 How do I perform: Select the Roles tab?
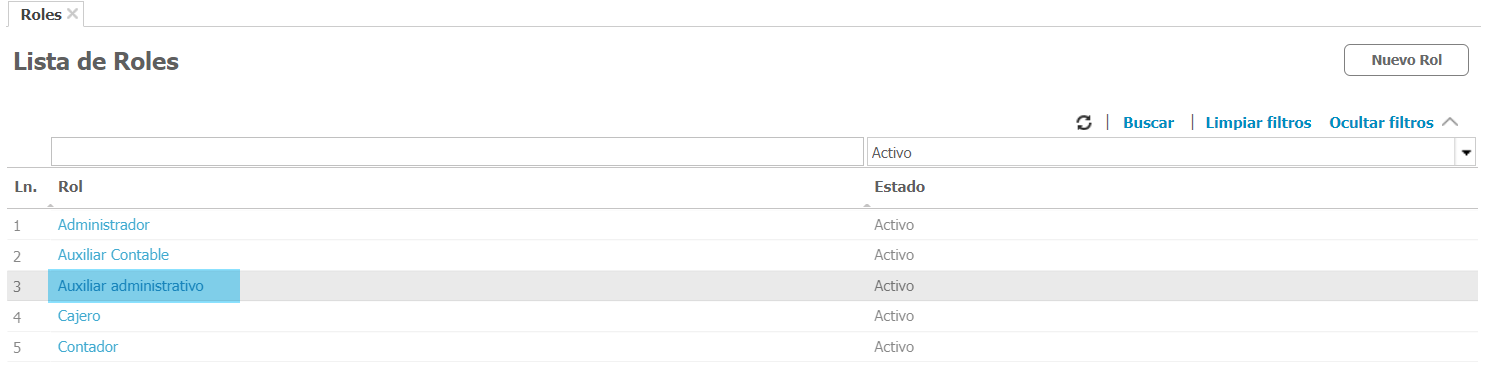pyautogui.click(x=41, y=15)
